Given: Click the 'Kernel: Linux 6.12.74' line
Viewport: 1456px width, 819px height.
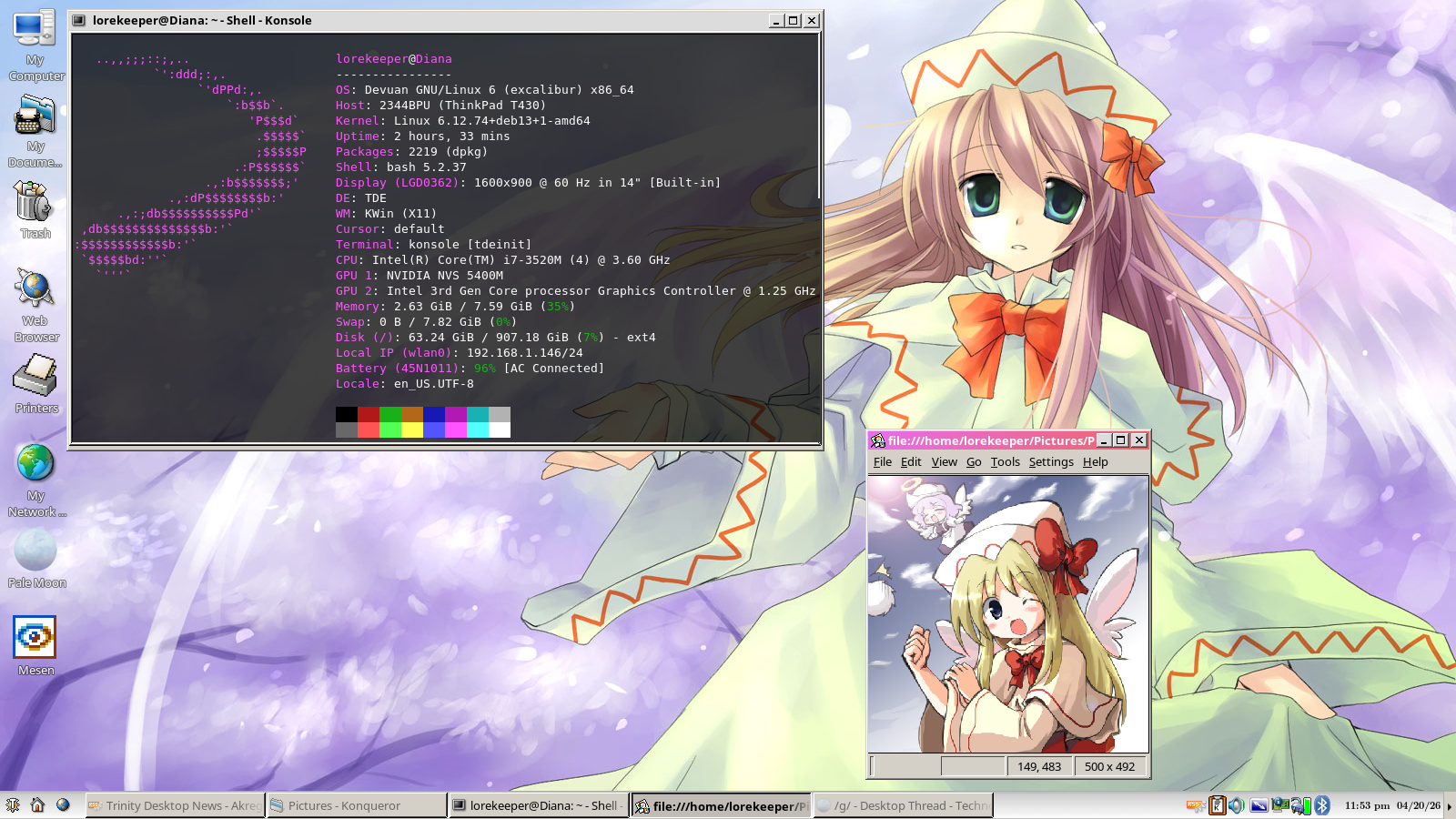Looking at the screenshot, I should [x=463, y=121].
